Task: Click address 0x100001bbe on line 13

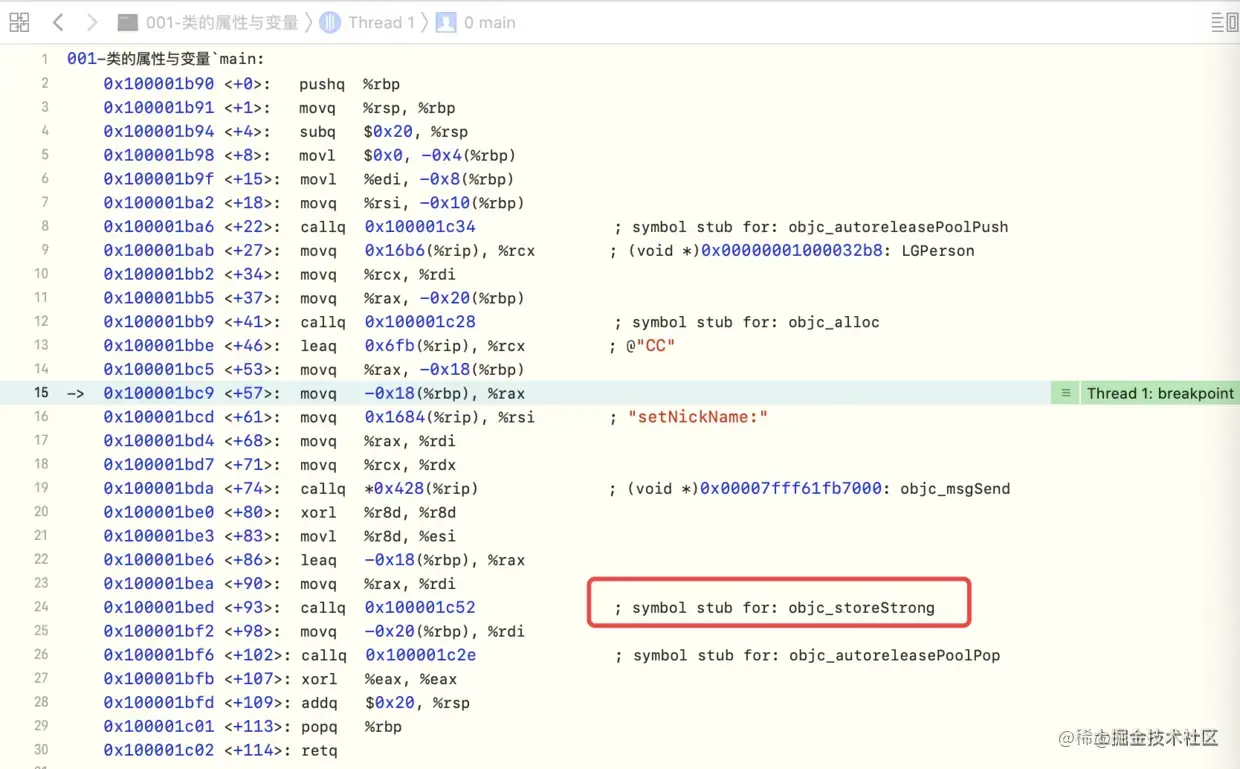Action: point(159,346)
